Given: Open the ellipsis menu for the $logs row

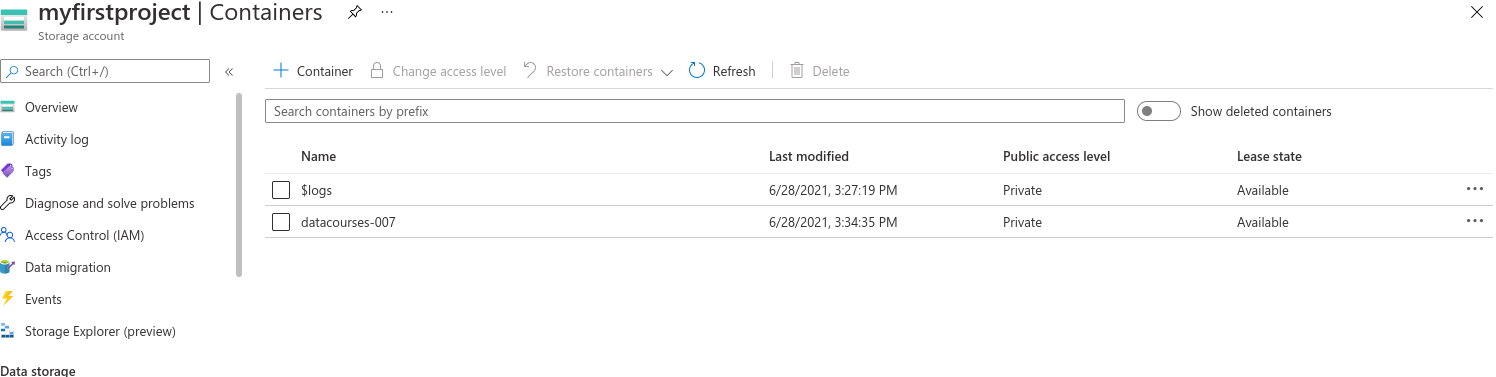Looking at the screenshot, I should pyautogui.click(x=1474, y=189).
